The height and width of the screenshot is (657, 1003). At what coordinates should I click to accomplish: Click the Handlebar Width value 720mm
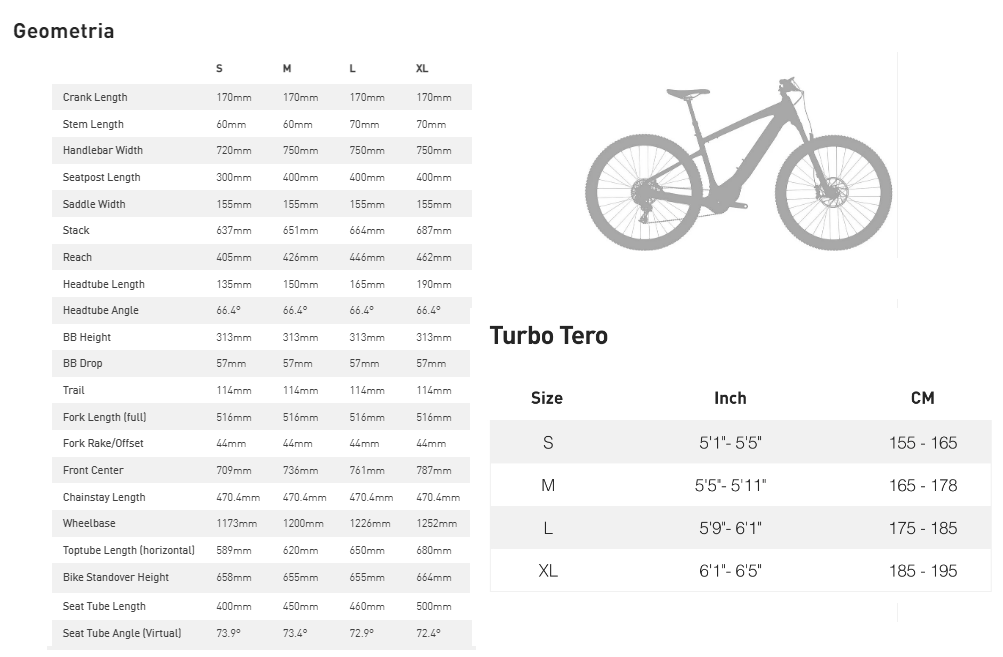click(x=233, y=150)
